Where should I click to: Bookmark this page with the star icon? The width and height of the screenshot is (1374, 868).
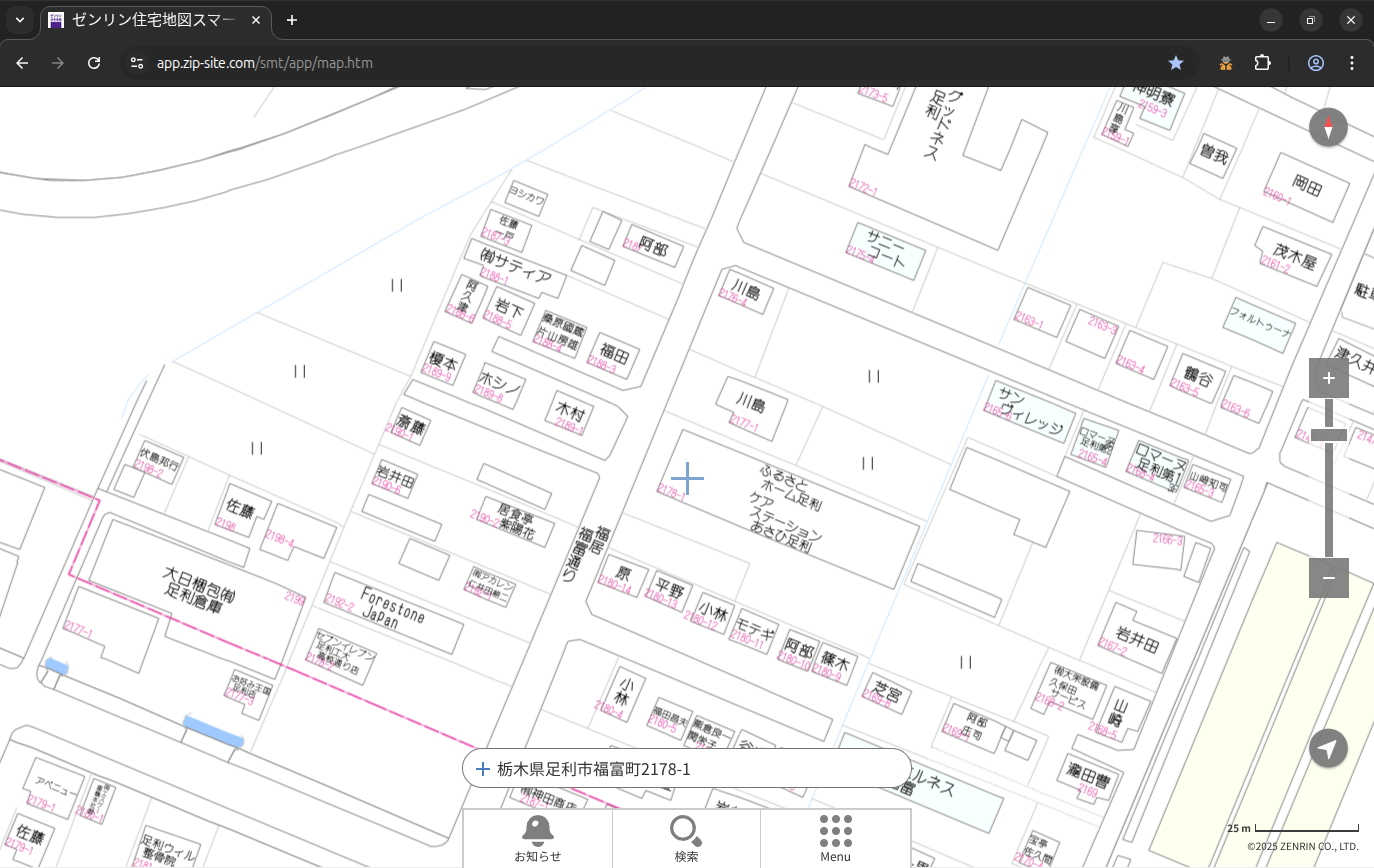[x=1176, y=63]
